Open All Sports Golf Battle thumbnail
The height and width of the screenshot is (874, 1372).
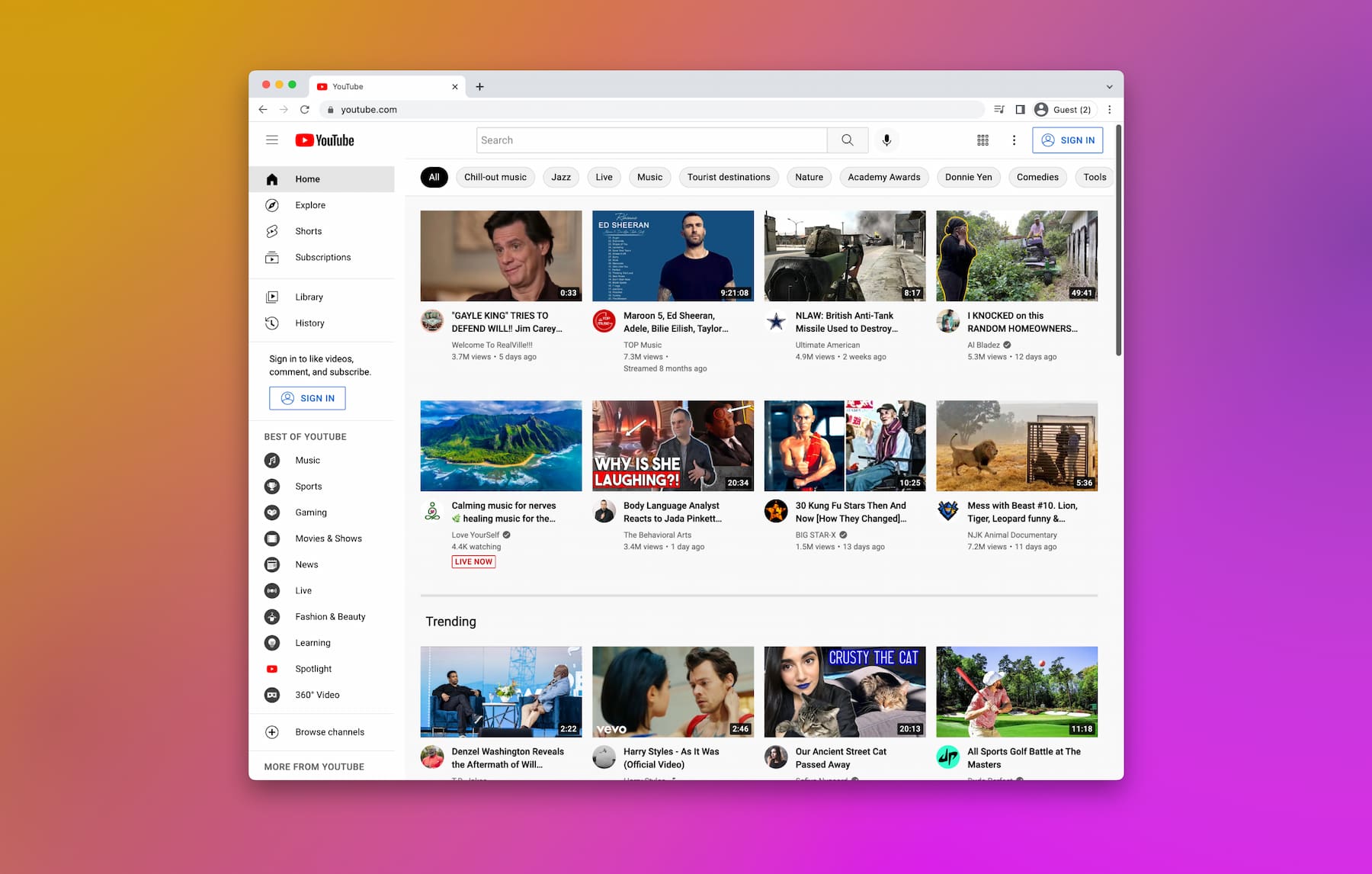1017,692
